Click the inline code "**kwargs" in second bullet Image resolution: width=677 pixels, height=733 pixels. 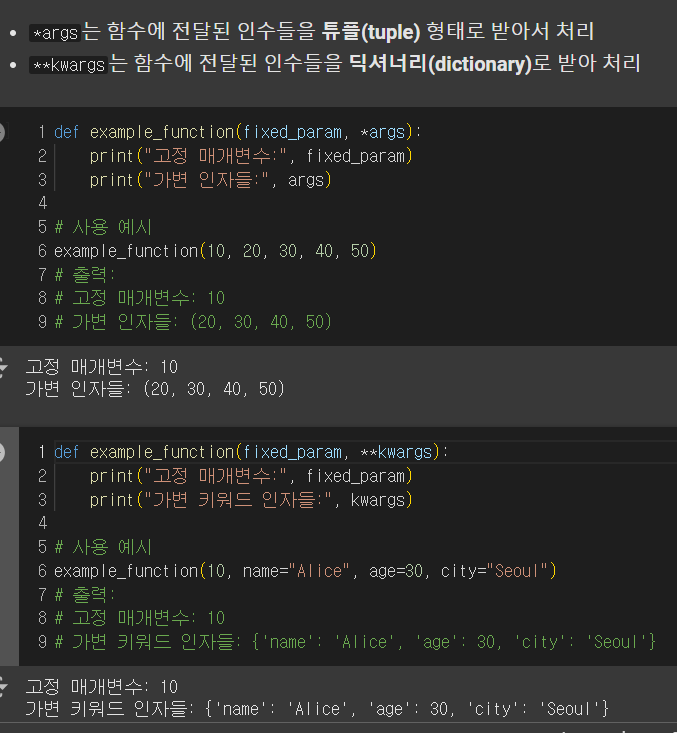69,65
